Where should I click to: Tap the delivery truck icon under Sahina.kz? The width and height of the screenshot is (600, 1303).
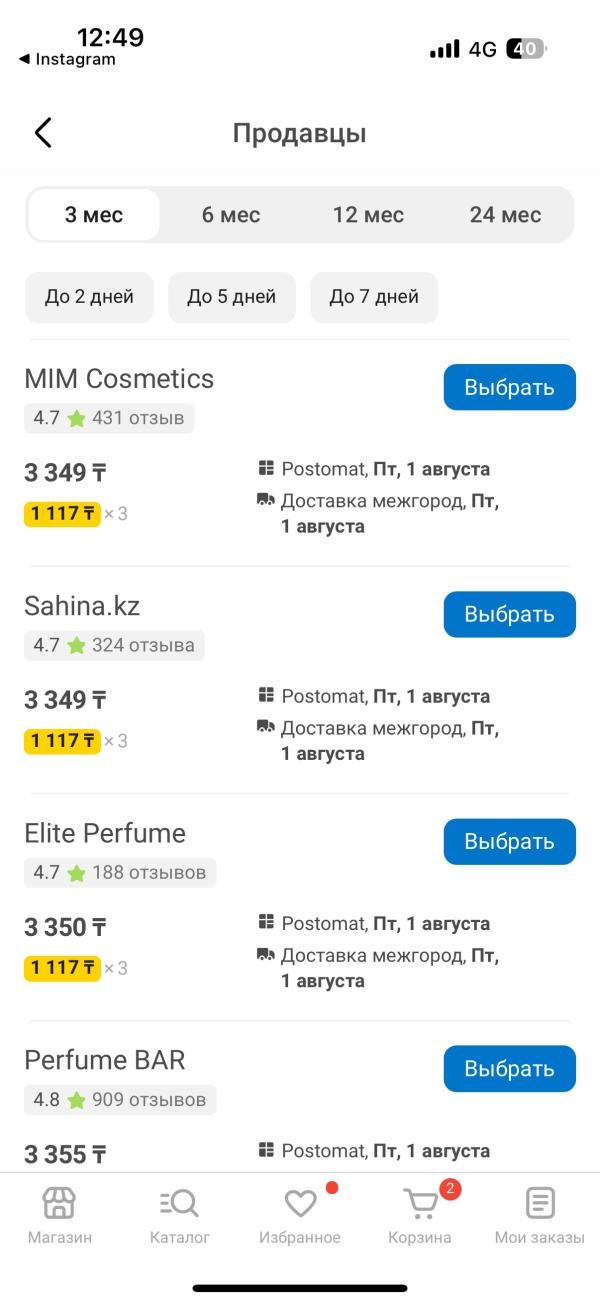click(265, 726)
